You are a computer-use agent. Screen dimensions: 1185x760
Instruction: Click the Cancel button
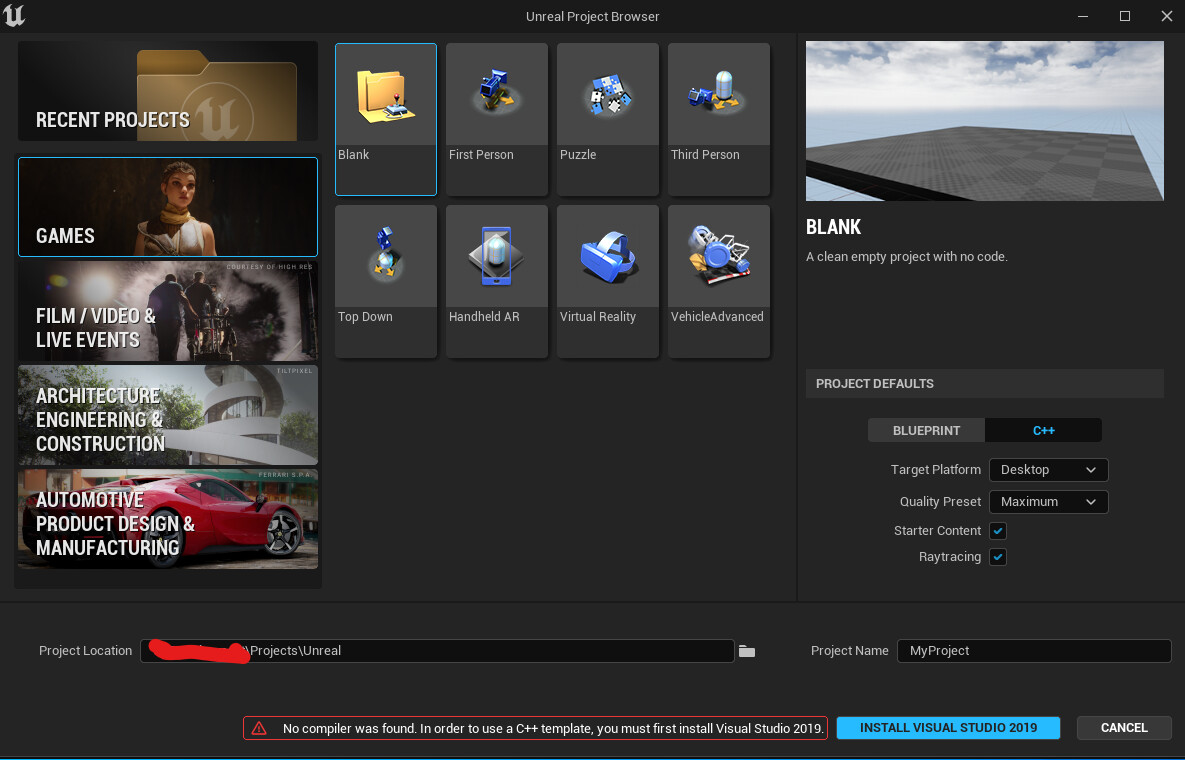pos(1124,728)
